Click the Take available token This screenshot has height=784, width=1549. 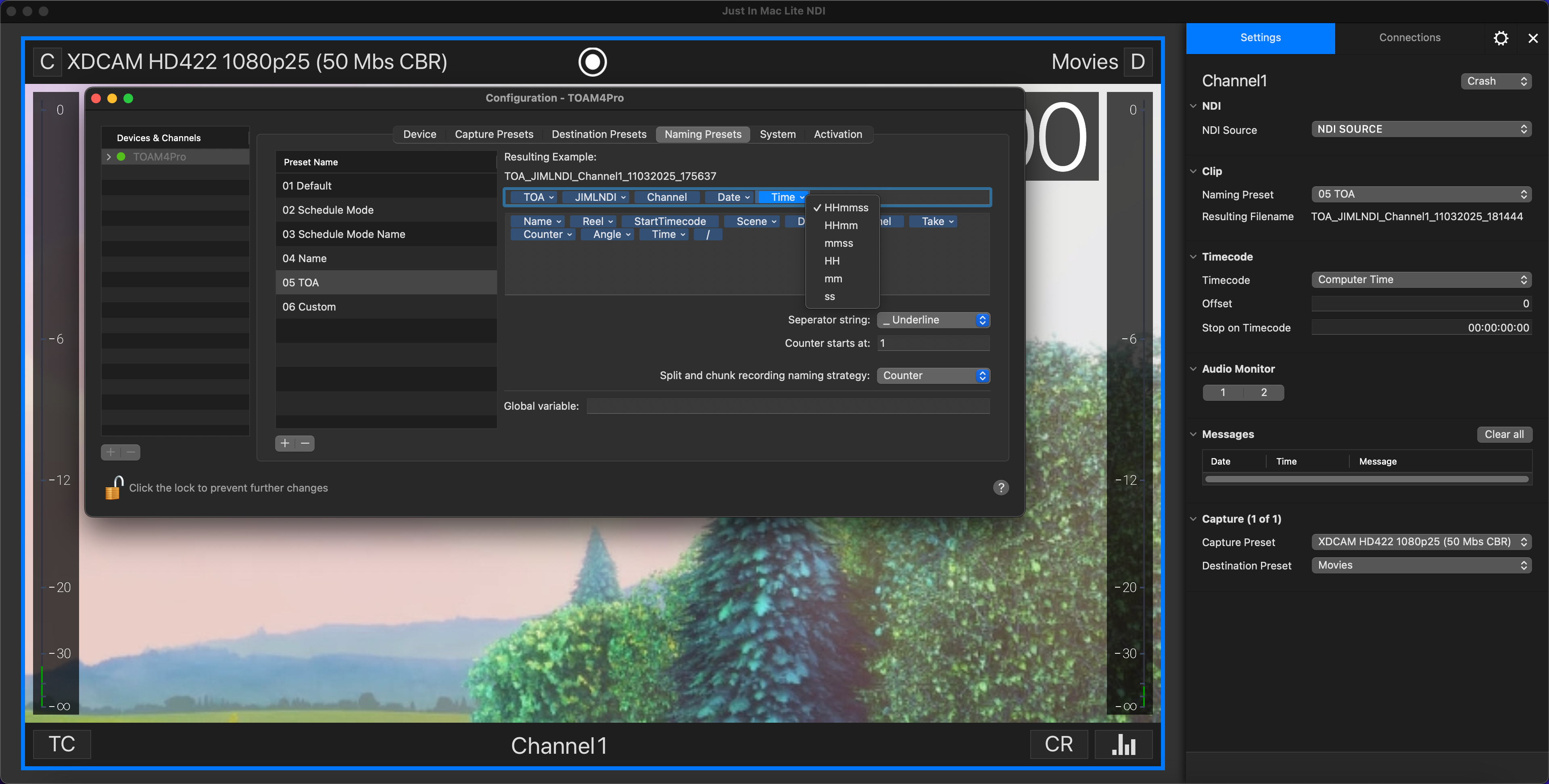(933, 222)
